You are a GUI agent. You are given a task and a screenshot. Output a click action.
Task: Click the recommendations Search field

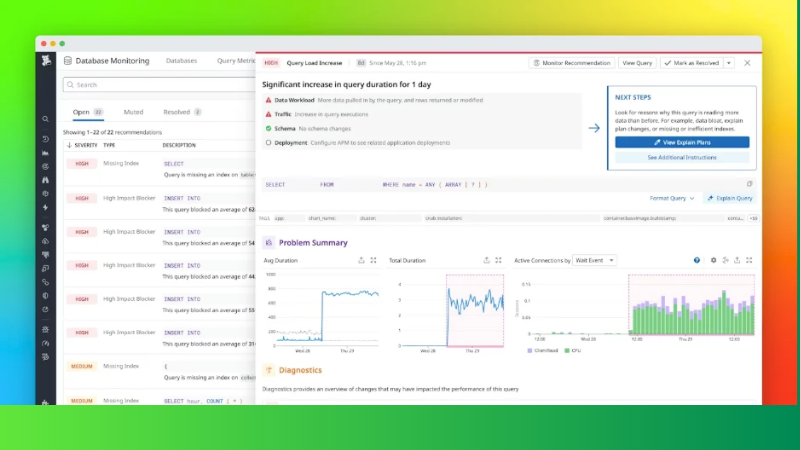(150, 85)
